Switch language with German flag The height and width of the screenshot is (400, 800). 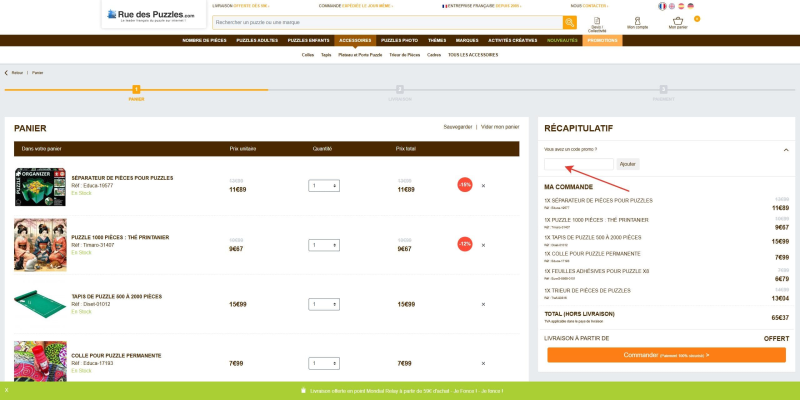(690, 6)
